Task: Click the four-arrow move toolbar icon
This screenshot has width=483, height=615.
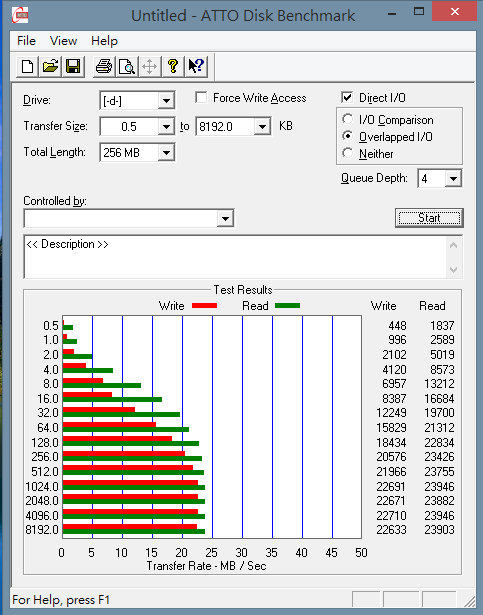Action: [x=149, y=66]
